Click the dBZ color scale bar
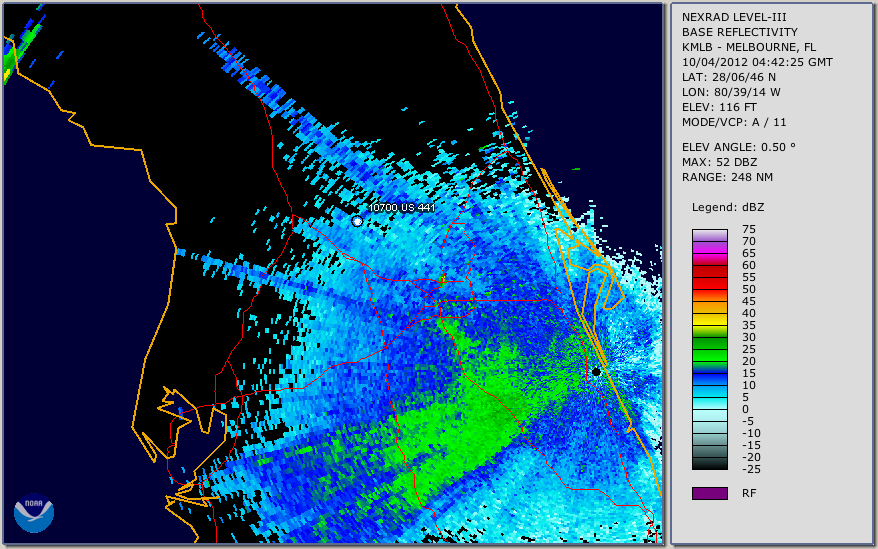Screen dimensions: 878x549 (x=709, y=349)
